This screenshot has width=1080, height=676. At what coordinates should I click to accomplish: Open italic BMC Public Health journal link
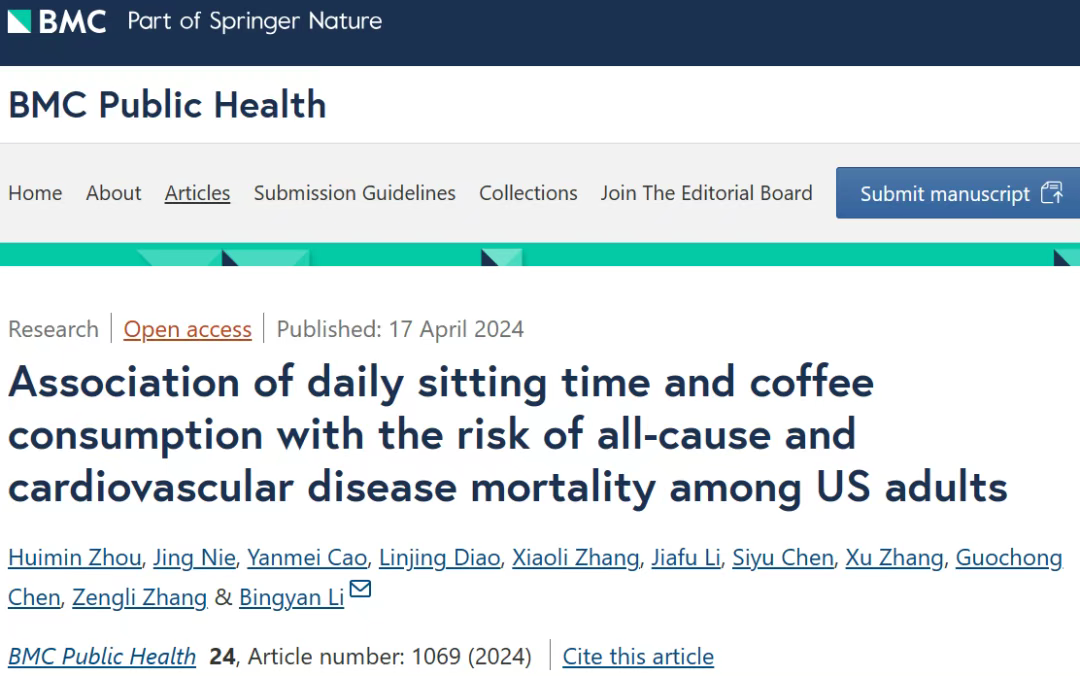pos(102,657)
